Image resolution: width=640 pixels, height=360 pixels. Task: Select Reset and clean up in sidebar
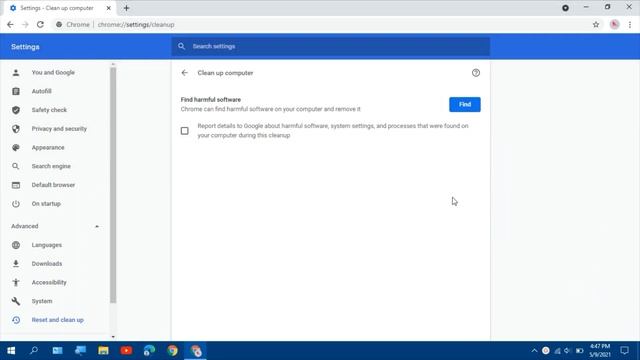[58, 320]
